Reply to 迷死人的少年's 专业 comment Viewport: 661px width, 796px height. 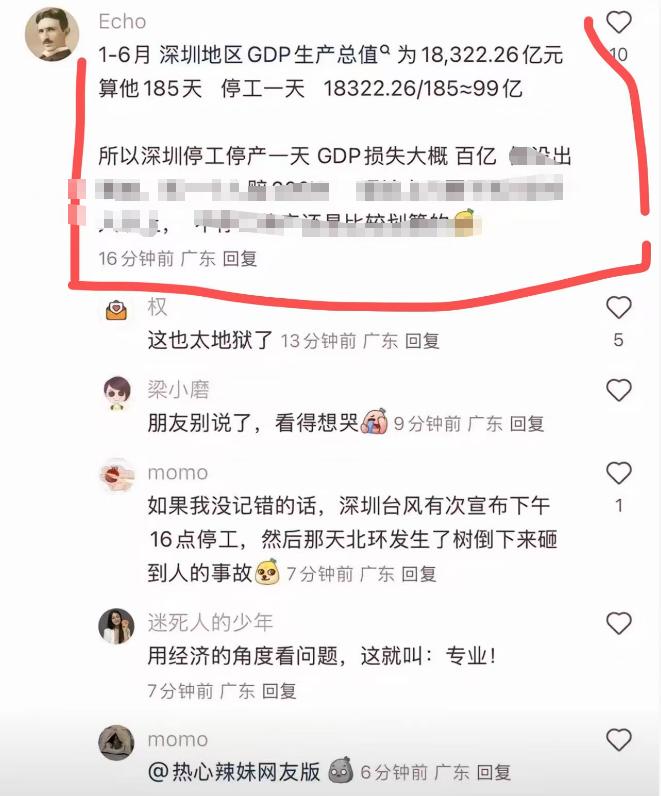click(x=279, y=690)
